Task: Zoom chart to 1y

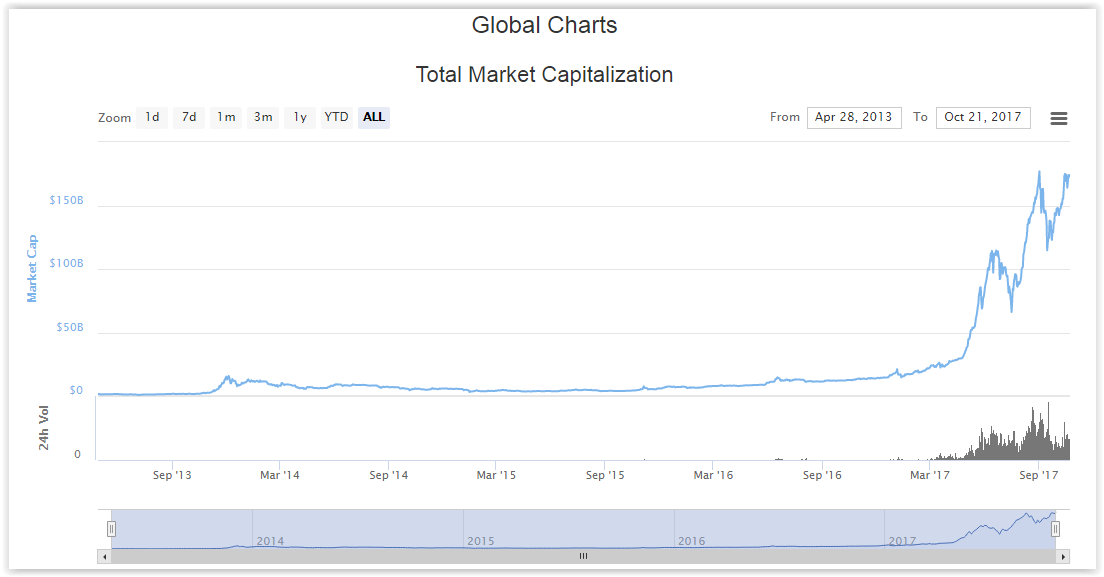Action: [x=300, y=117]
